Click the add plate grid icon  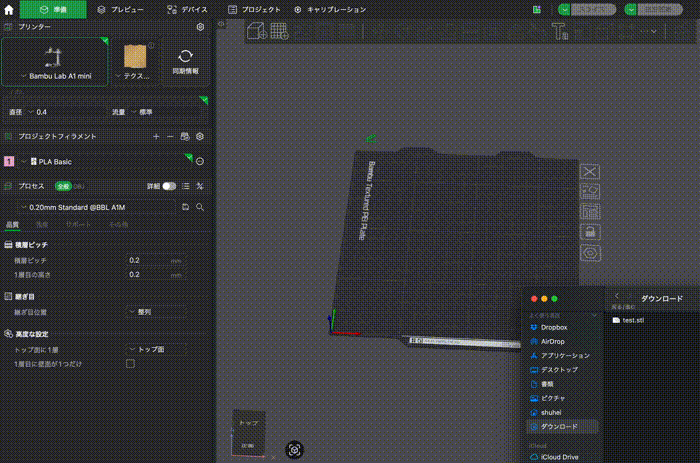279,31
